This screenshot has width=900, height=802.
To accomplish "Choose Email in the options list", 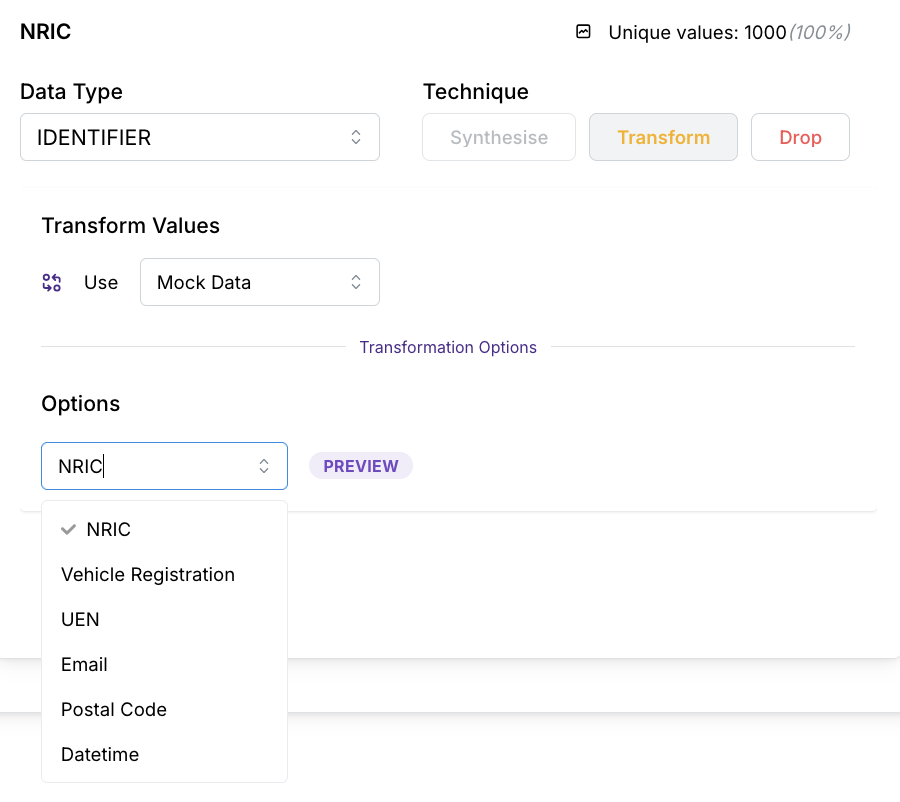I will 164,664.
